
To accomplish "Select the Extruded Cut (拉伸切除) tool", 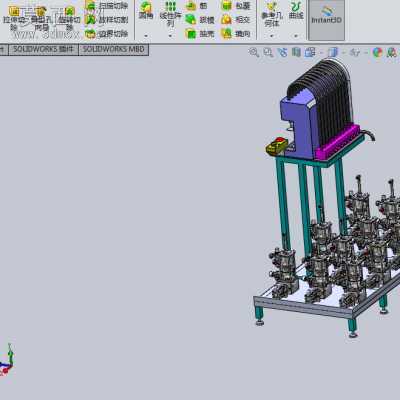I will (14, 18).
